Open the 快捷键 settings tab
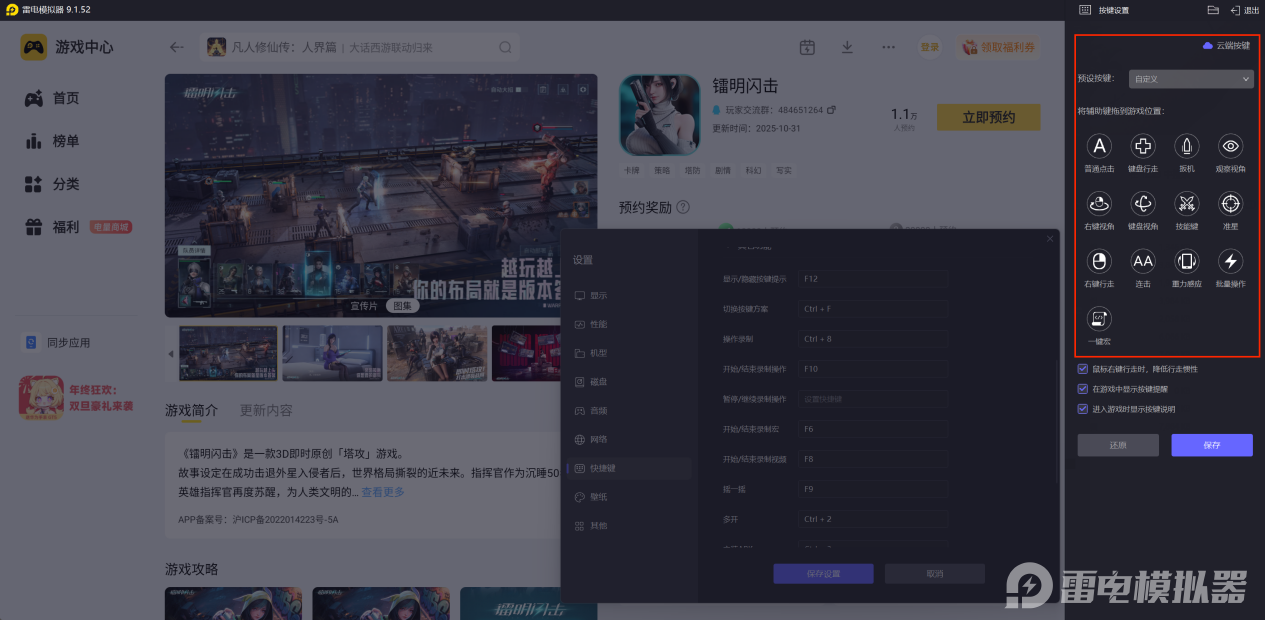 (x=630, y=468)
